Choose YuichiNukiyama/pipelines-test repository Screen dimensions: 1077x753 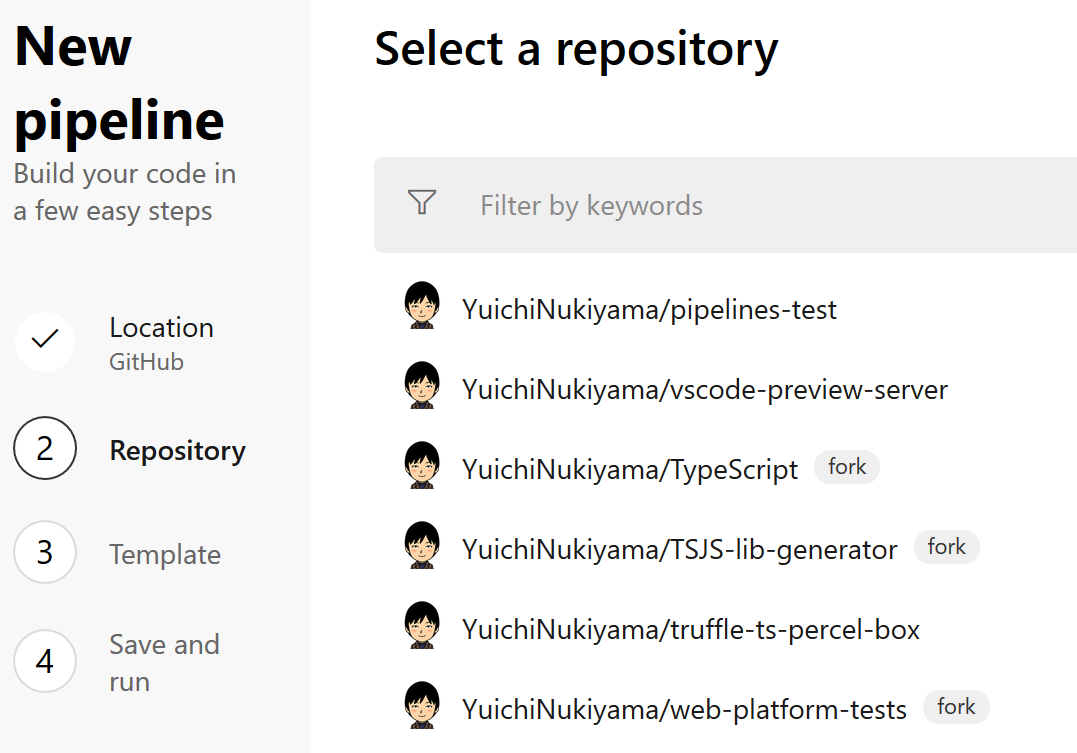tap(649, 310)
